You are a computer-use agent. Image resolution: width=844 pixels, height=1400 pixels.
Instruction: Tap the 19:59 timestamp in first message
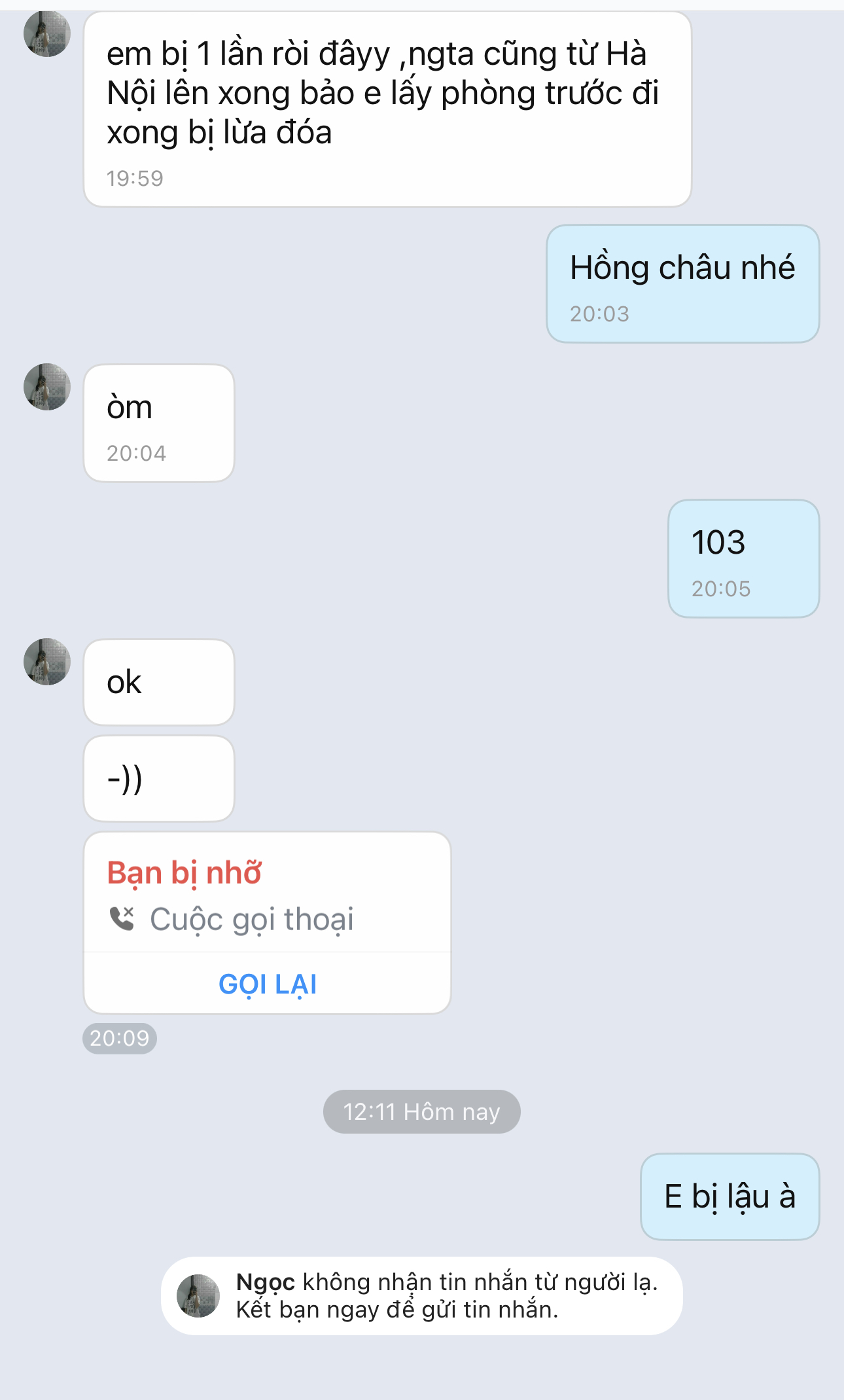(x=135, y=178)
